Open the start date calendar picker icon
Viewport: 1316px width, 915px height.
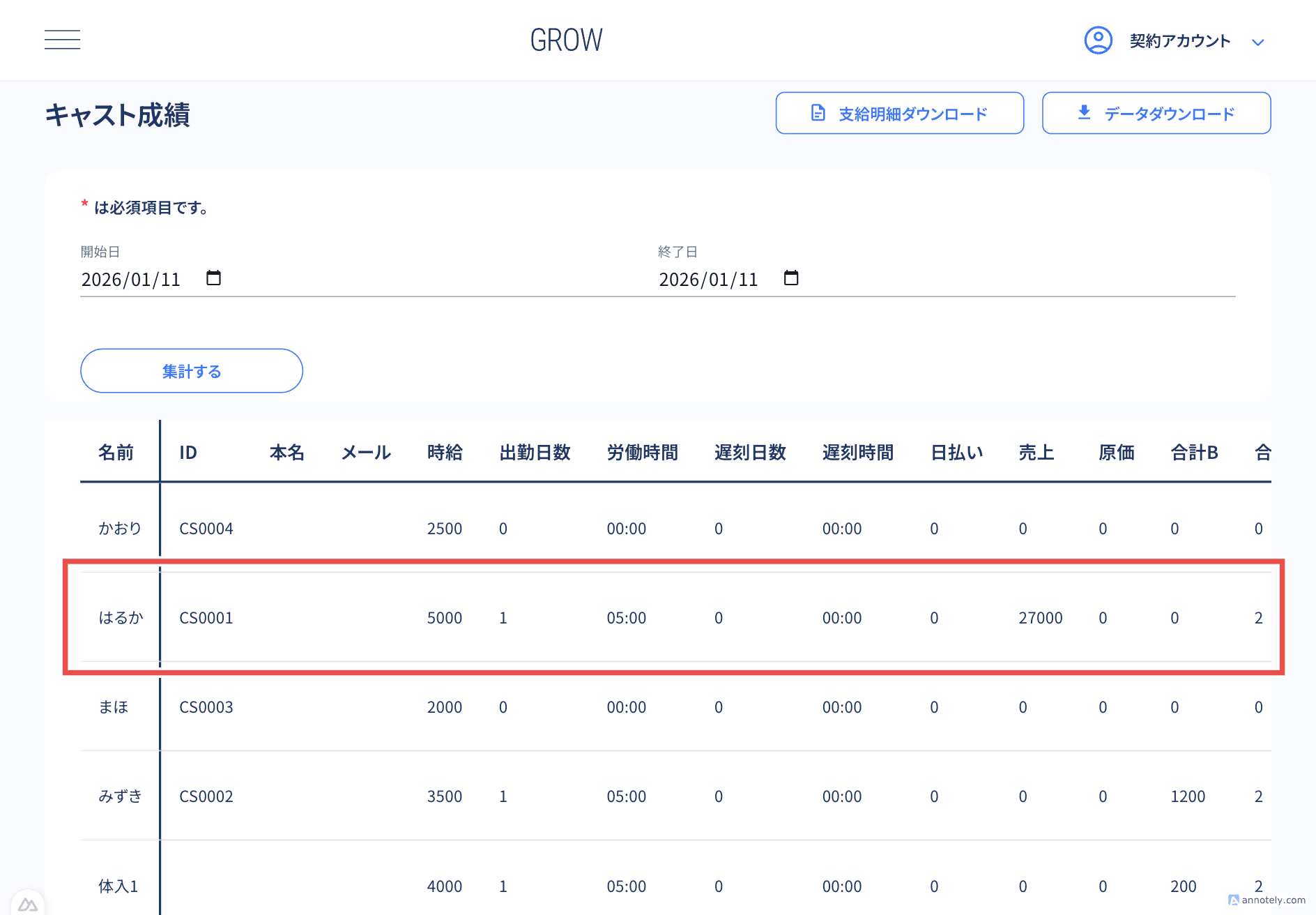click(213, 278)
